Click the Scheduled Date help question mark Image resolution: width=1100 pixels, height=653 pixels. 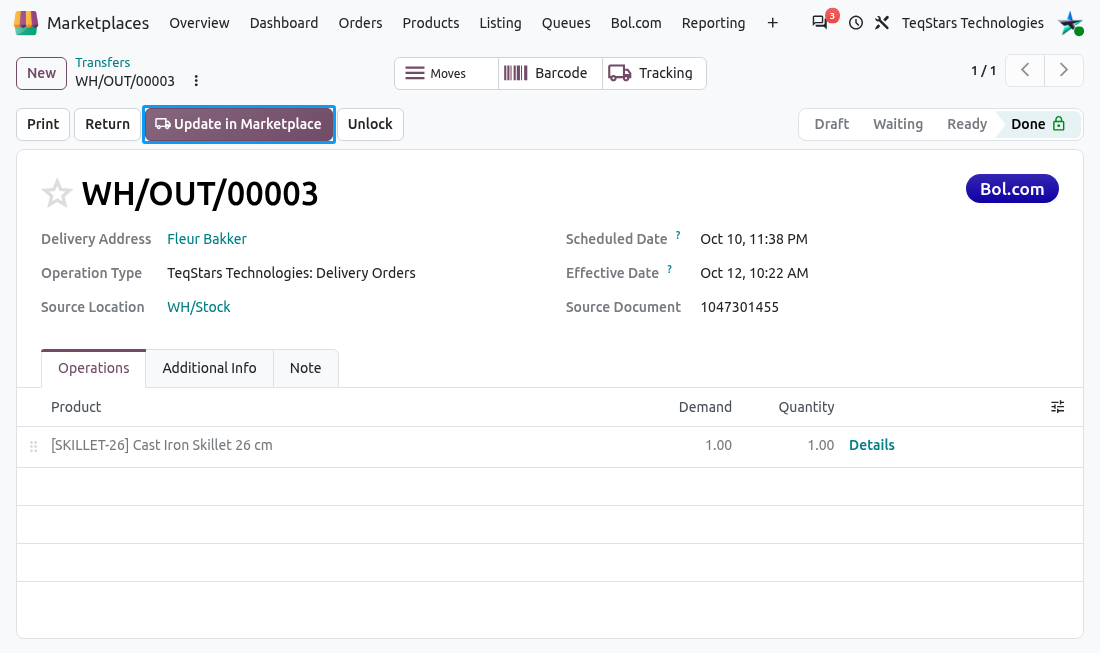click(678, 235)
